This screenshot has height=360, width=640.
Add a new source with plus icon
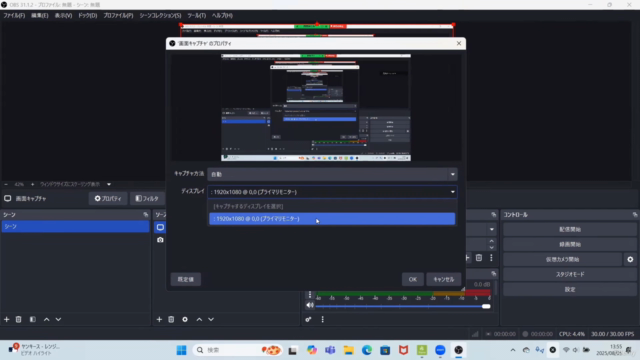[x=159, y=319]
